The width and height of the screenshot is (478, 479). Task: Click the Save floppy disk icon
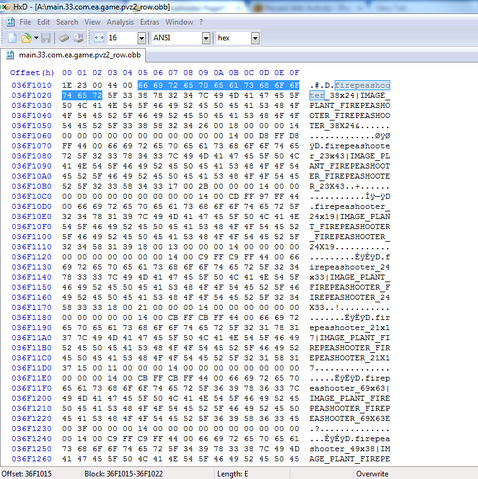(x=46, y=38)
